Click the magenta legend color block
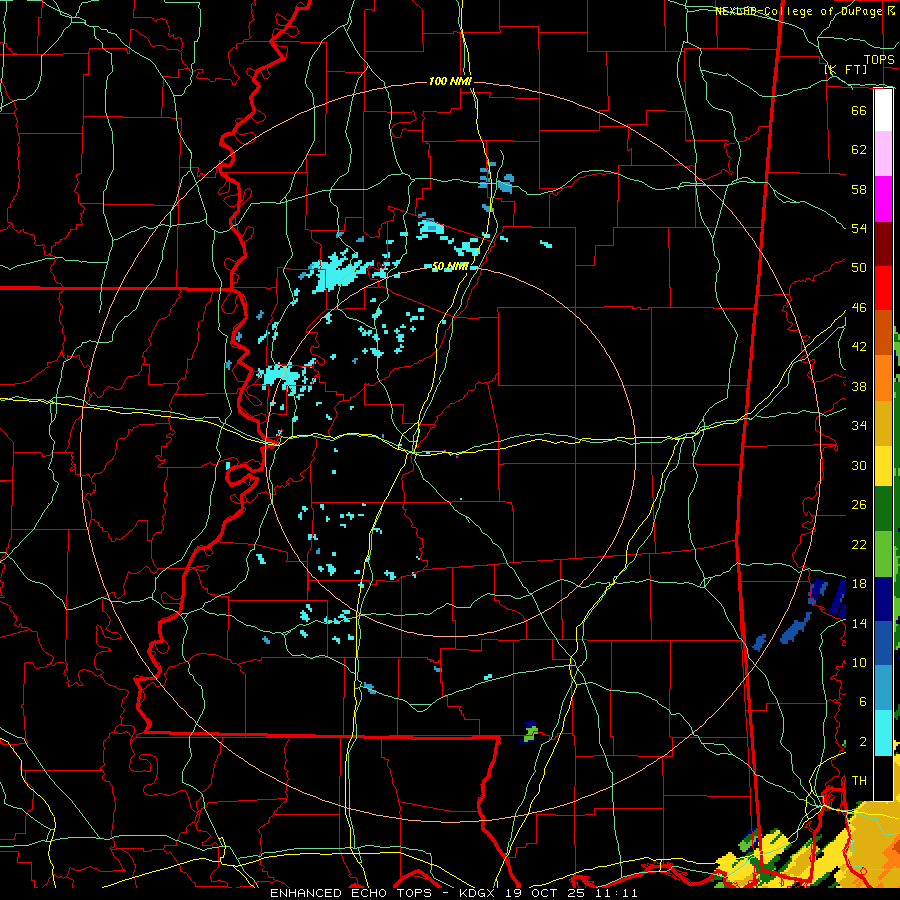Image resolution: width=900 pixels, height=900 pixels. coord(883,199)
